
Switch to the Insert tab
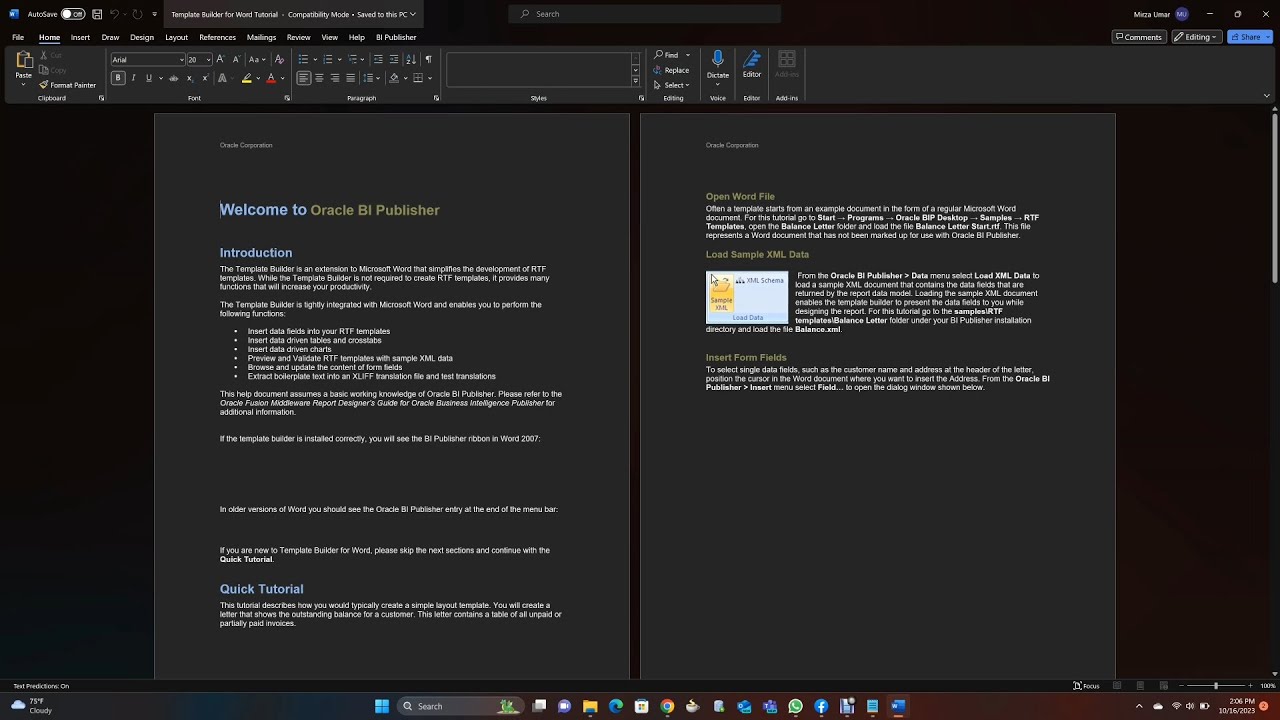coord(80,37)
